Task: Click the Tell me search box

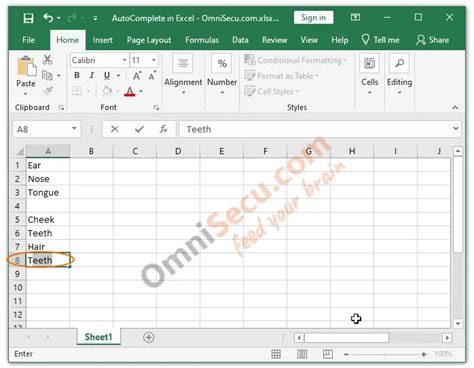Action: point(380,40)
